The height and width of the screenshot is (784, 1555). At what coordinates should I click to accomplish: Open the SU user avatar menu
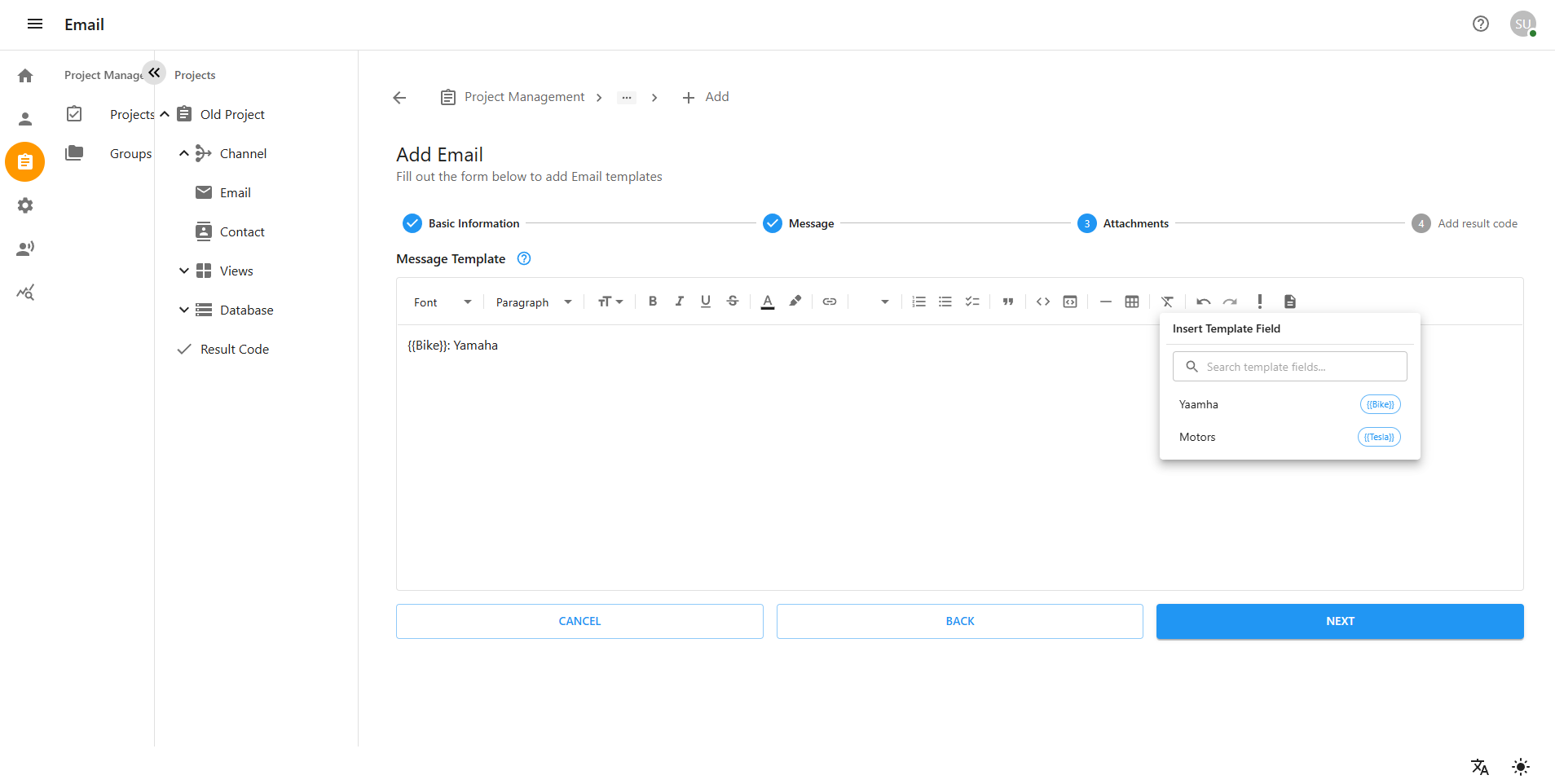pyautogui.click(x=1523, y=24)
